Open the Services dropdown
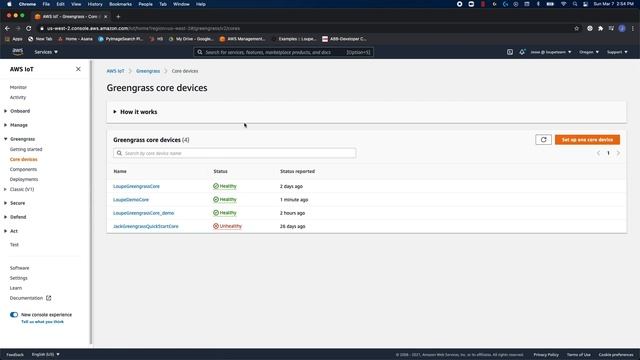Viewport: 640px width, 360px height. coord(46,52)
